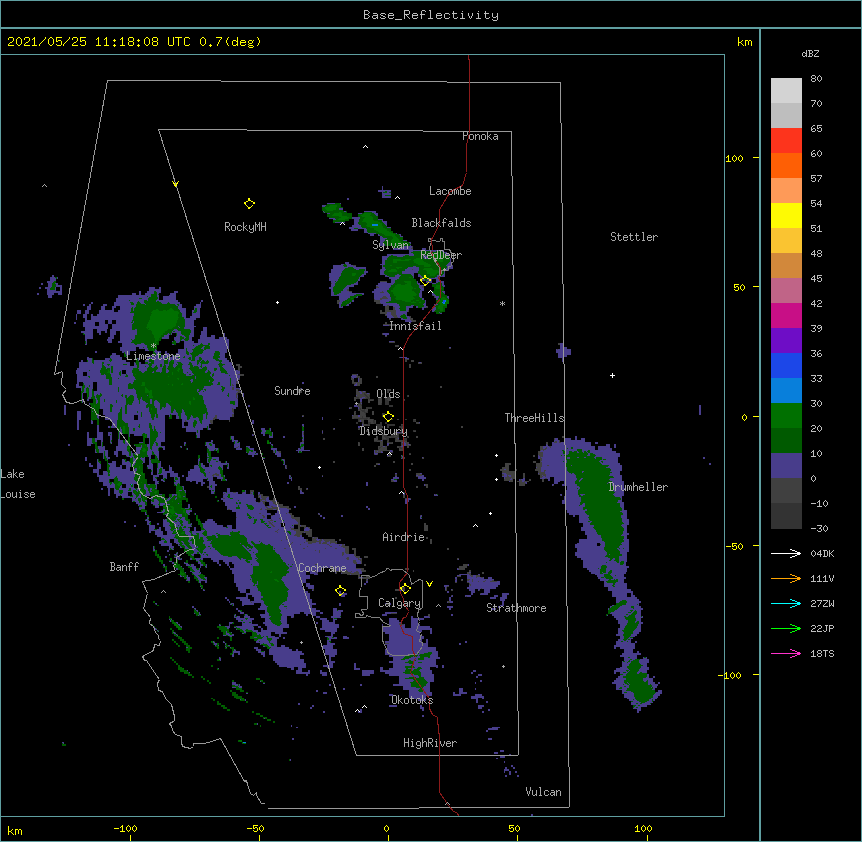Image resolution: width=862 pixels, height=842 pixels.
Task: Pick the yellow swatch below 54 dBZ
Action: [x=786, y=215]
